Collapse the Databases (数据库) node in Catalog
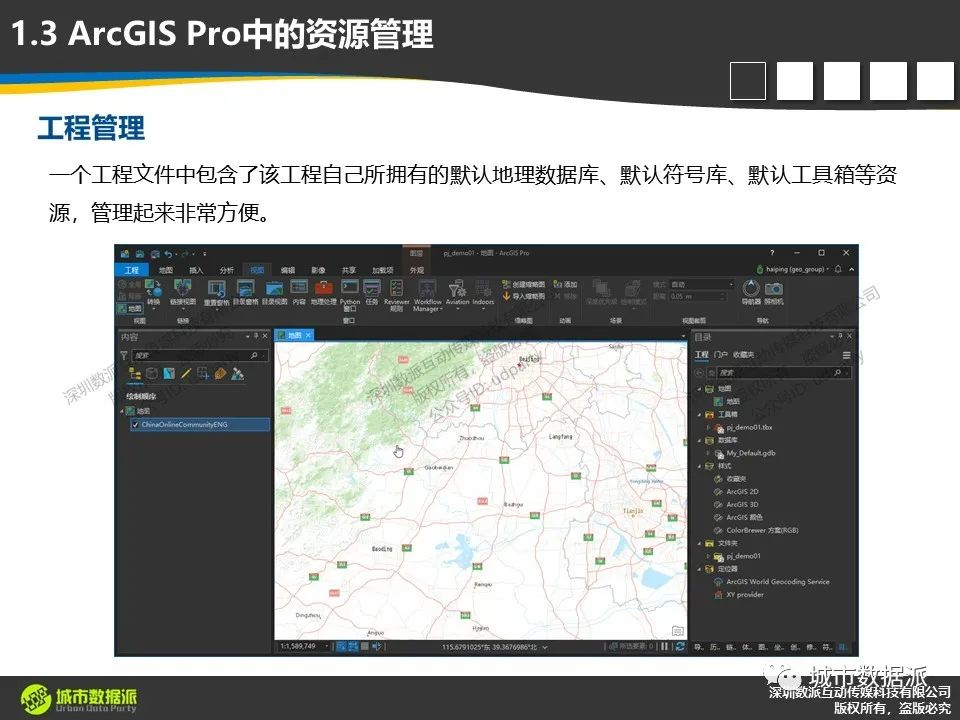The height and width of the screenshot is (720, 960). tap(700, 440)
